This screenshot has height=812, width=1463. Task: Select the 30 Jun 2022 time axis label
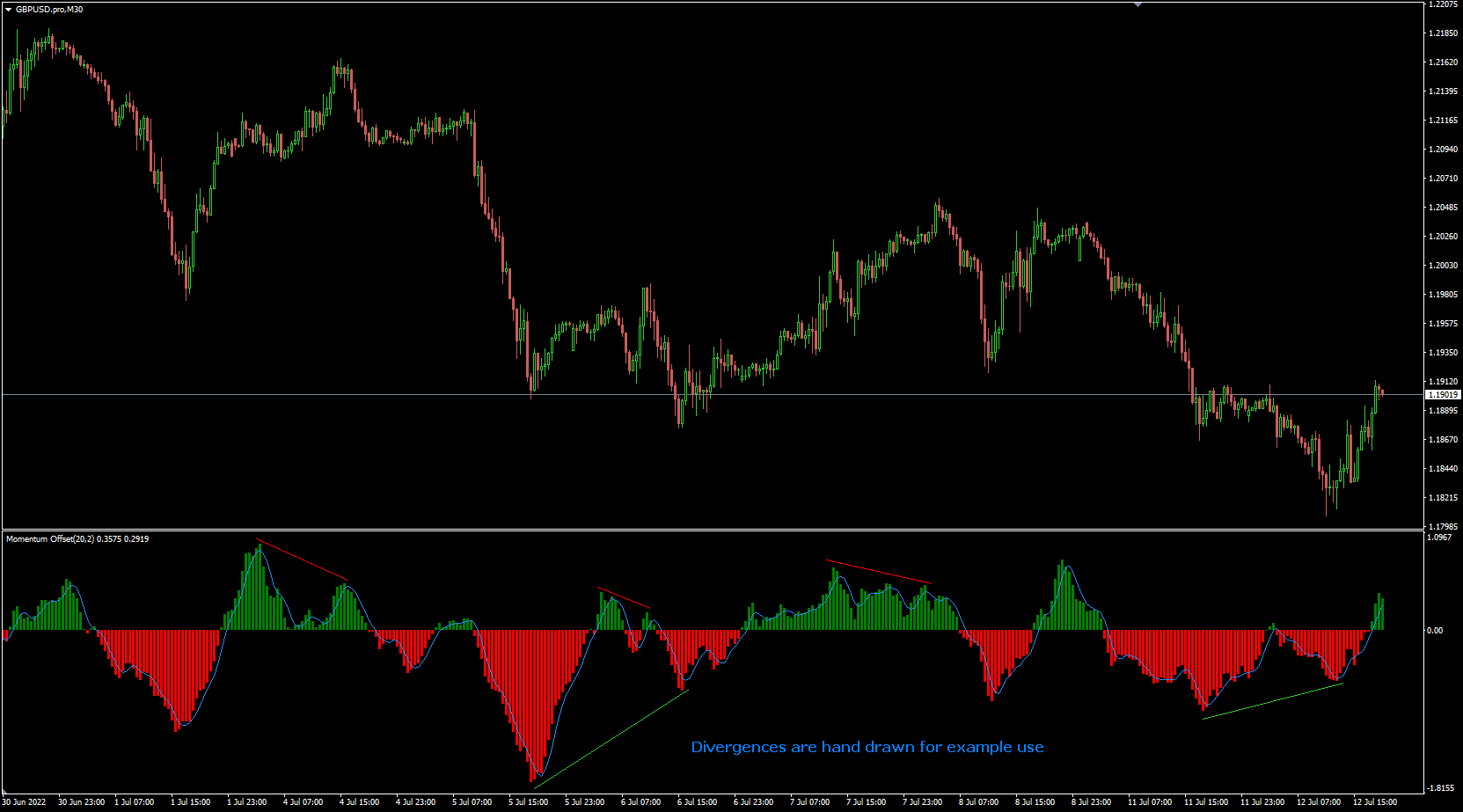pyautogui.click(x=25, y=801)
